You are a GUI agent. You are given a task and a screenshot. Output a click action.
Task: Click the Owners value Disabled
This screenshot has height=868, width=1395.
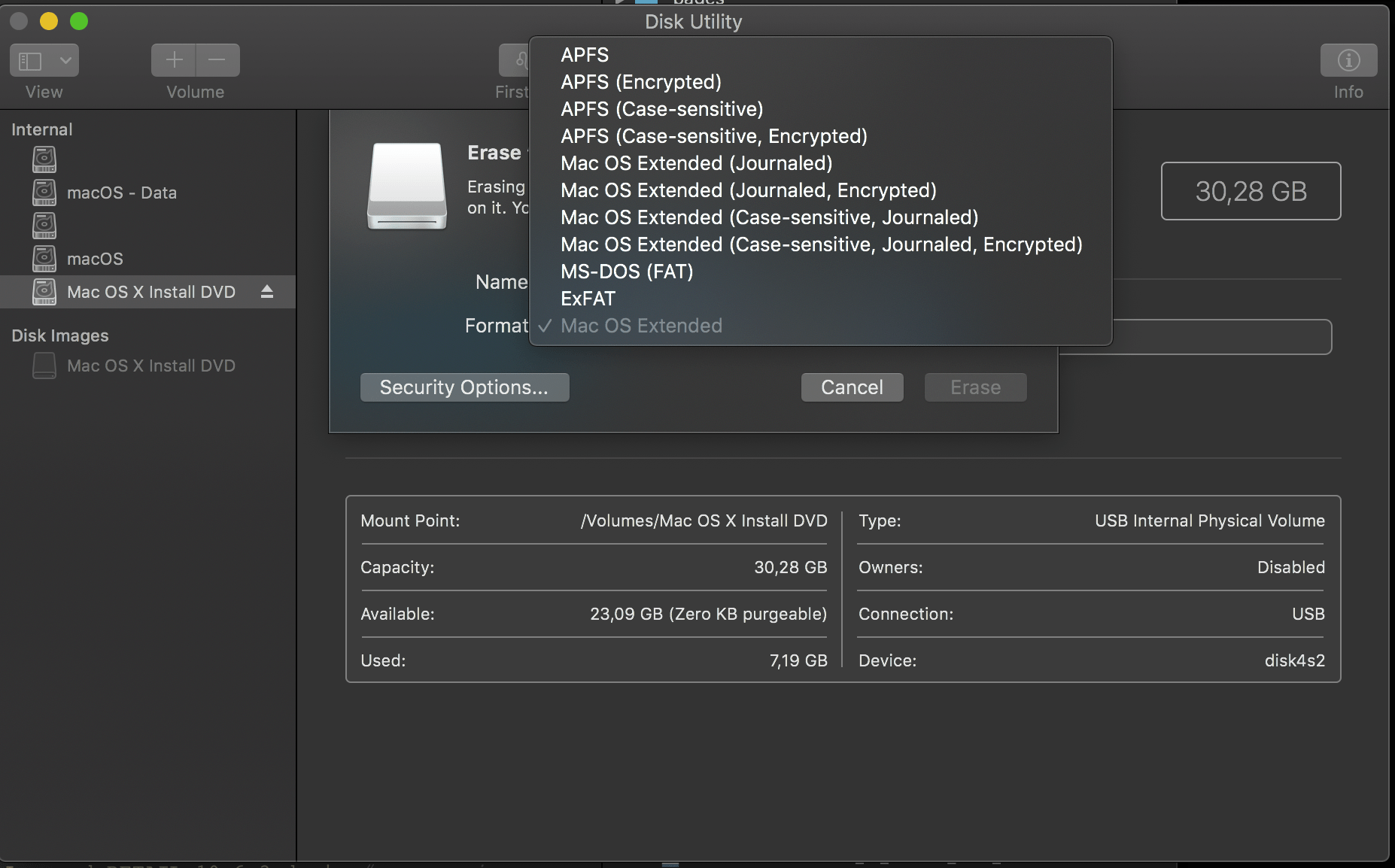point(1291,567)
